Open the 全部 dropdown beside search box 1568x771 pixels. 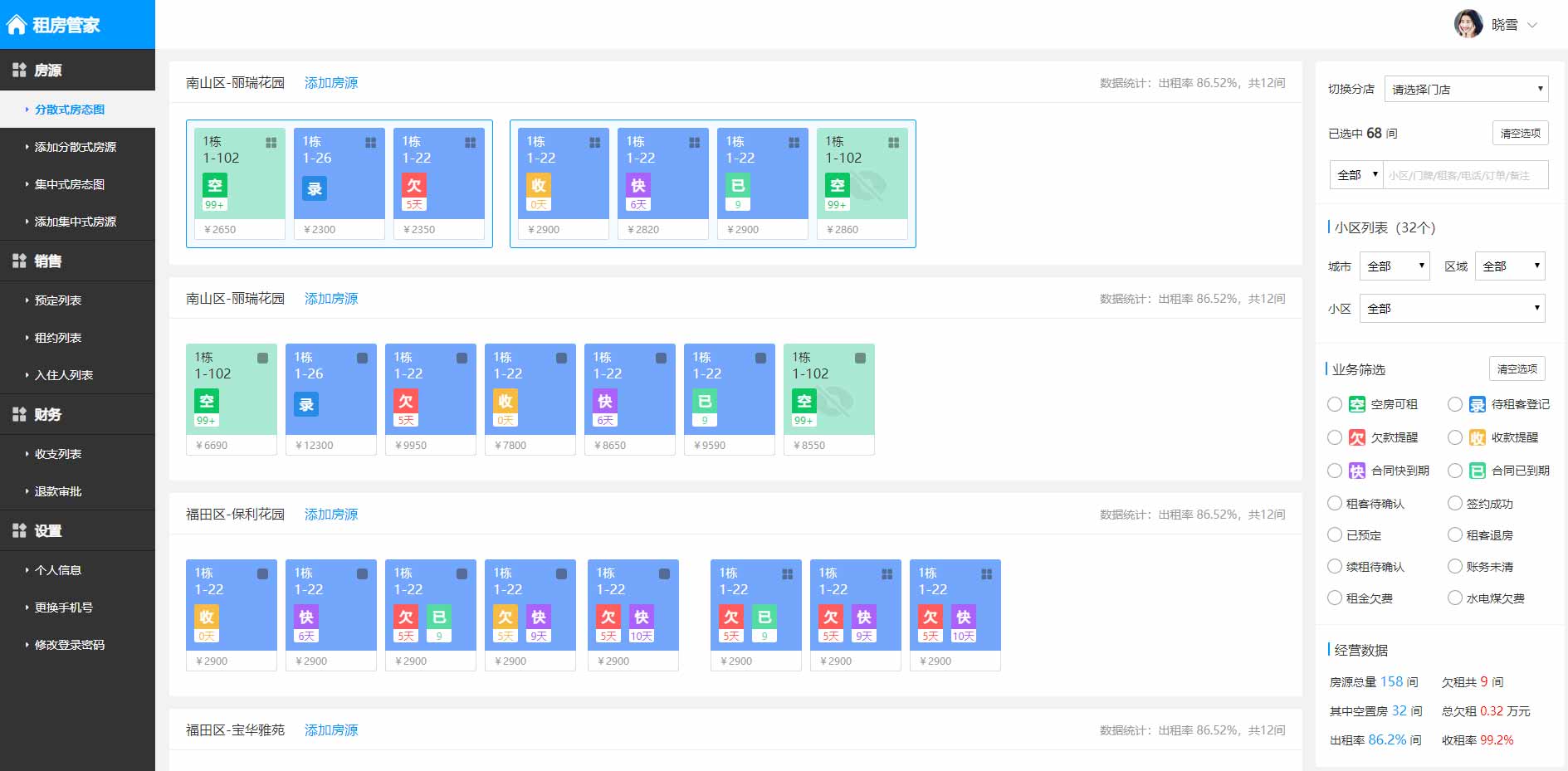pyautogui.click(x=1356, y=175)
